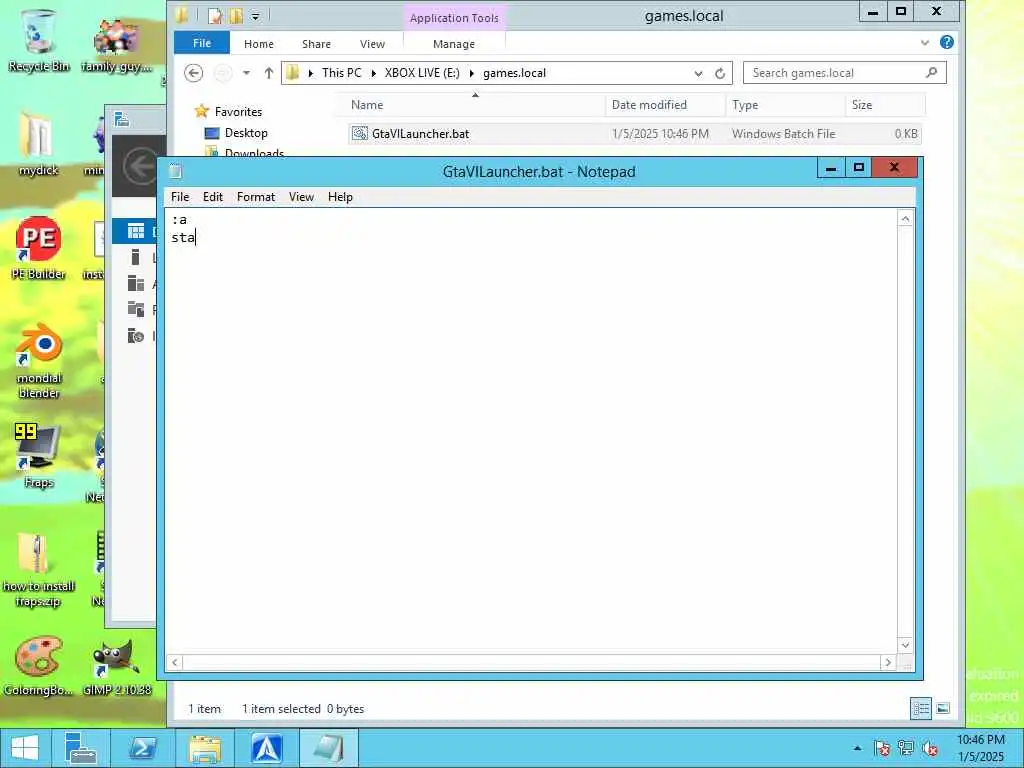Click Notepad horizontal scrollbar right arrow
1024x768 pixels.
pos(888,662)
